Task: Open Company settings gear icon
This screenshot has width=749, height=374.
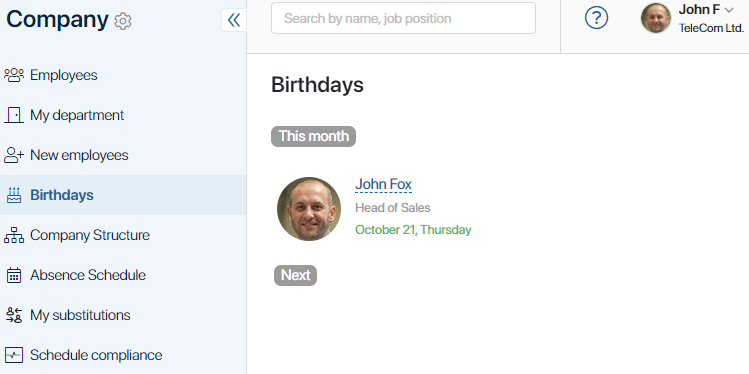Action: click(123, 21)
